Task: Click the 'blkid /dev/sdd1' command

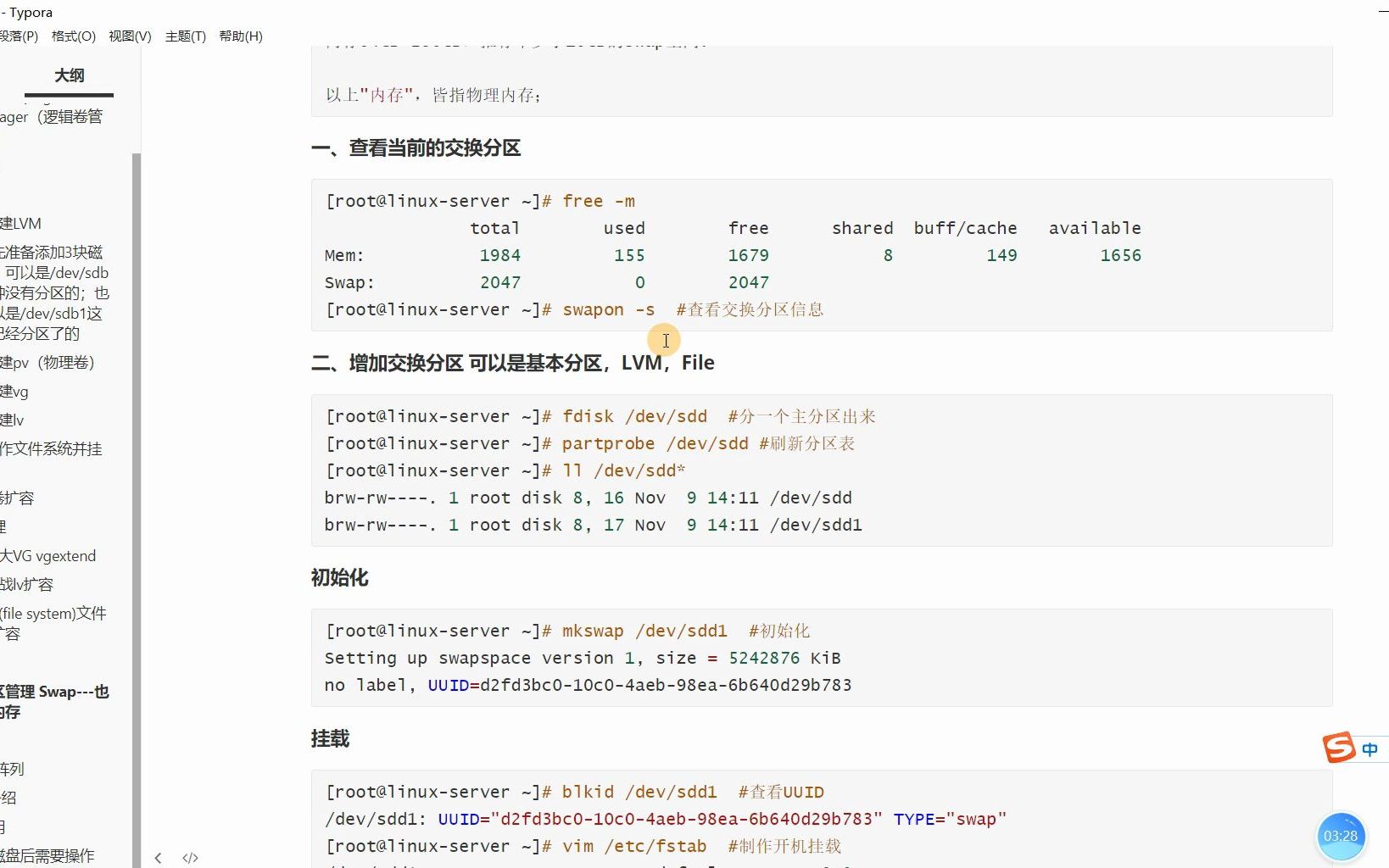Action: tap(639, 792)
